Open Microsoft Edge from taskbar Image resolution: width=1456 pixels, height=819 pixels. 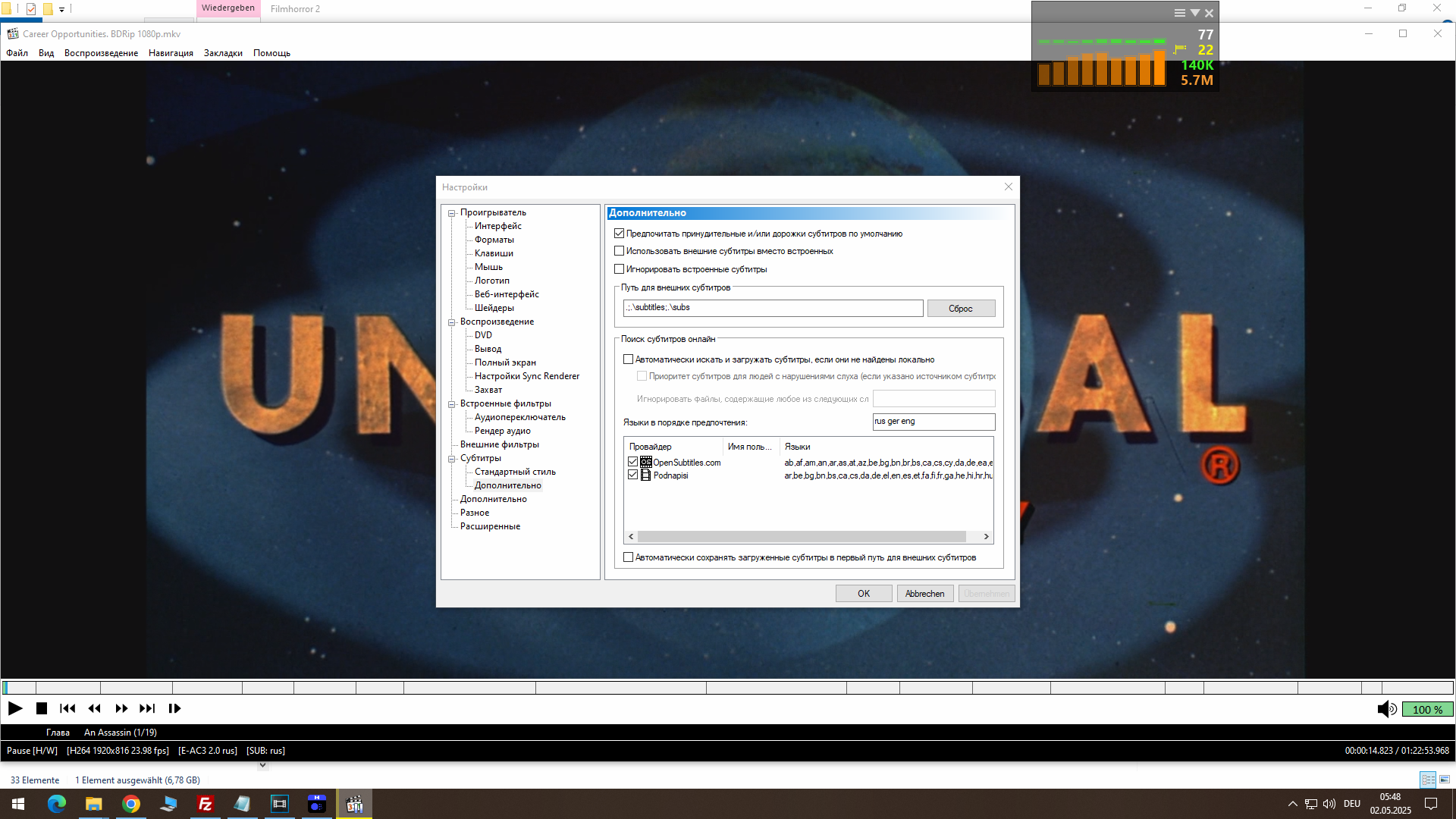[56, 804]
